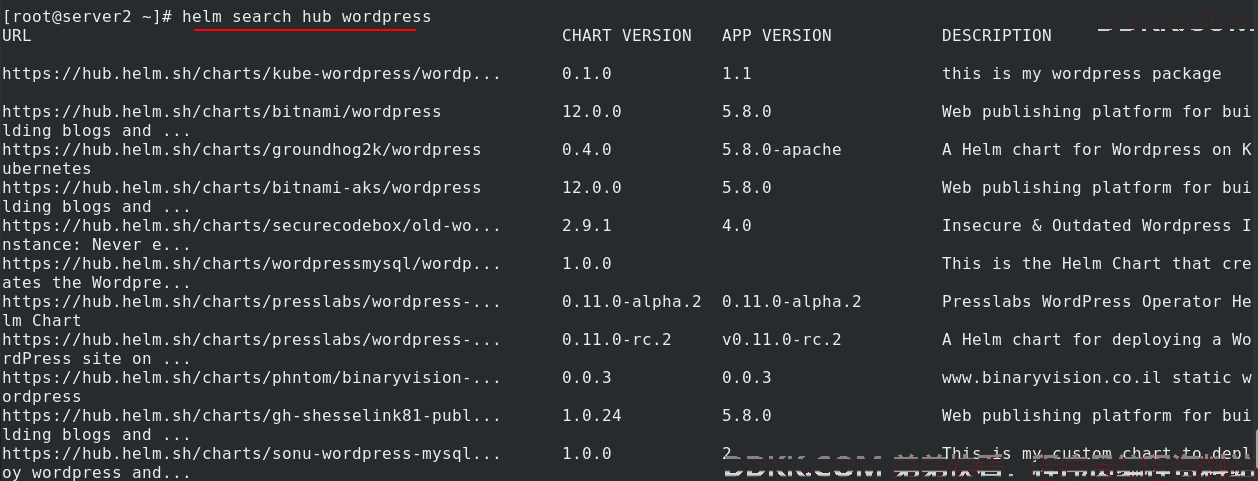Click chart version 12.0.0 in bitnami-aks row
The width and height of the screenshot is (1258, 481).
pyautogui.click(x=592, y=187)
